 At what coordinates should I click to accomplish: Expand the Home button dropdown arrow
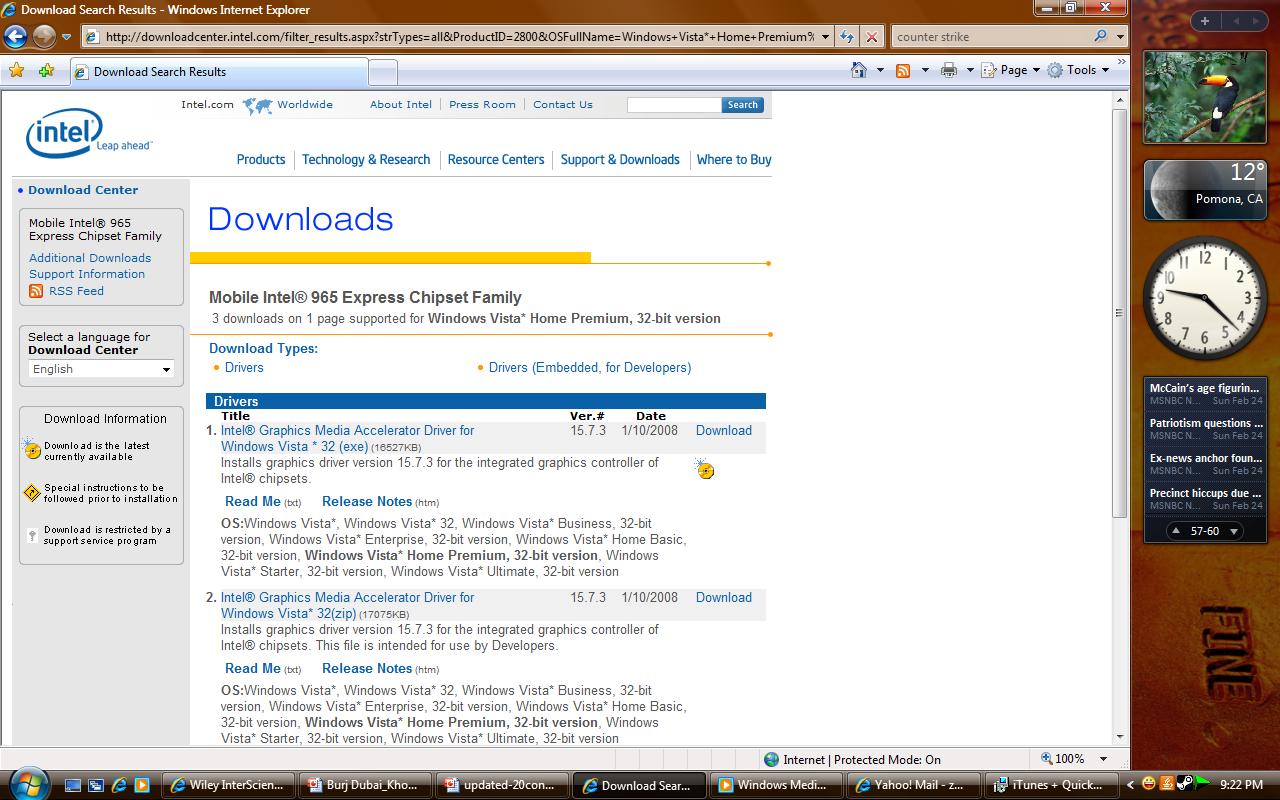click(x=880, y=70)
